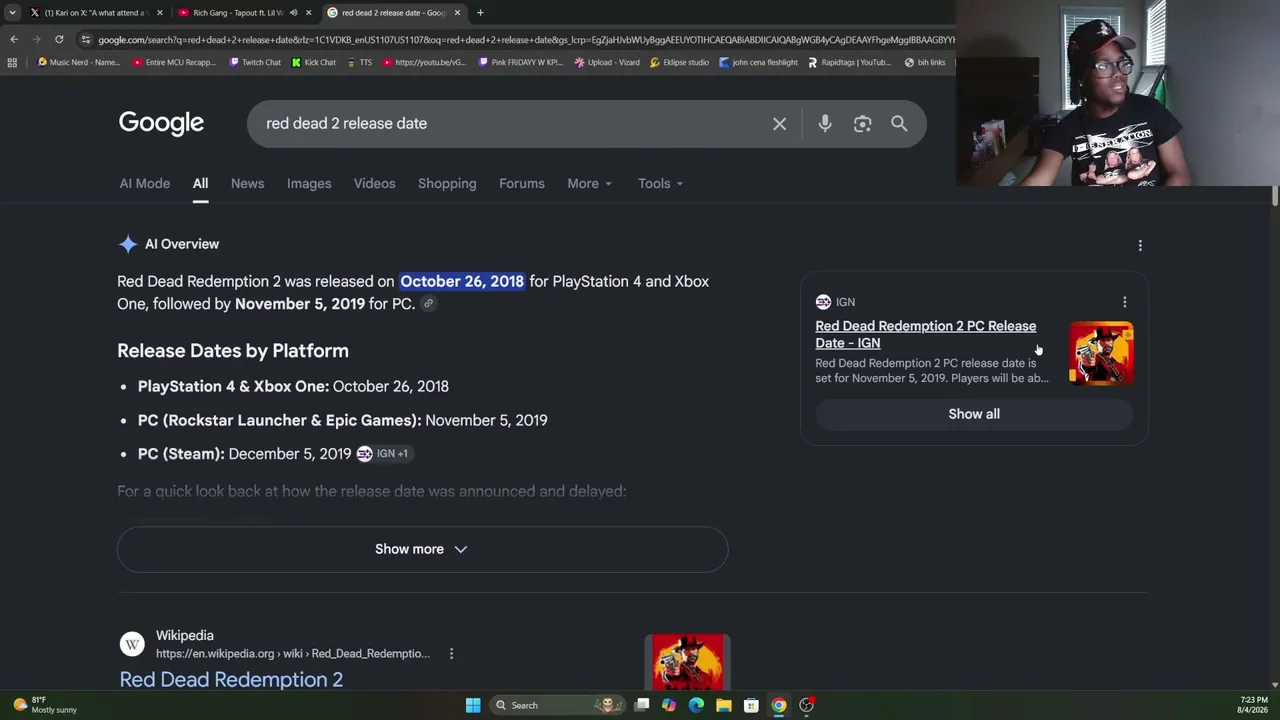Image resolution: width=1280 pixels, height=720 pixels.
Task: Select the Images results tab
Action: click(309, 184)
